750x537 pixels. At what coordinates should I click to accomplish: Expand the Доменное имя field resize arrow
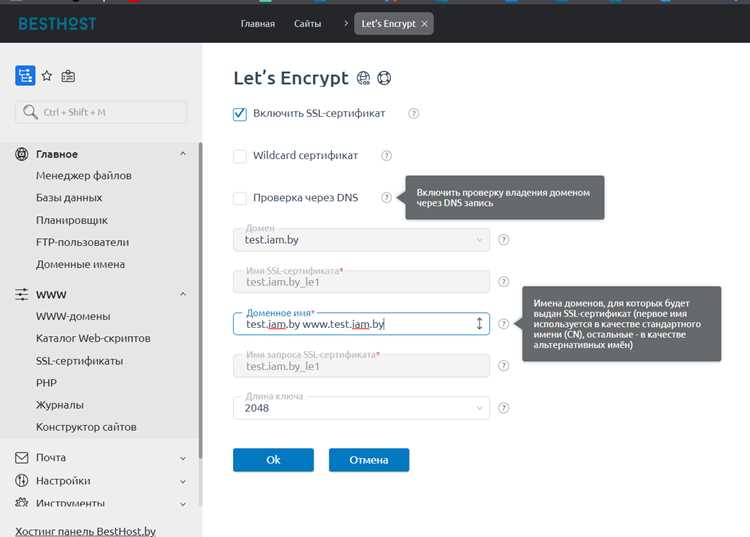click(x=479, y=324)
